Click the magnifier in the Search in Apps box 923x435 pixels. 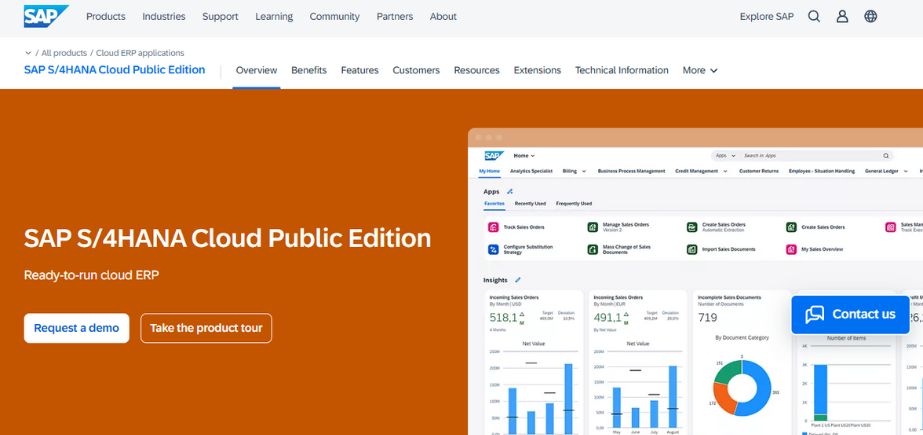click(x=885, y=156)
